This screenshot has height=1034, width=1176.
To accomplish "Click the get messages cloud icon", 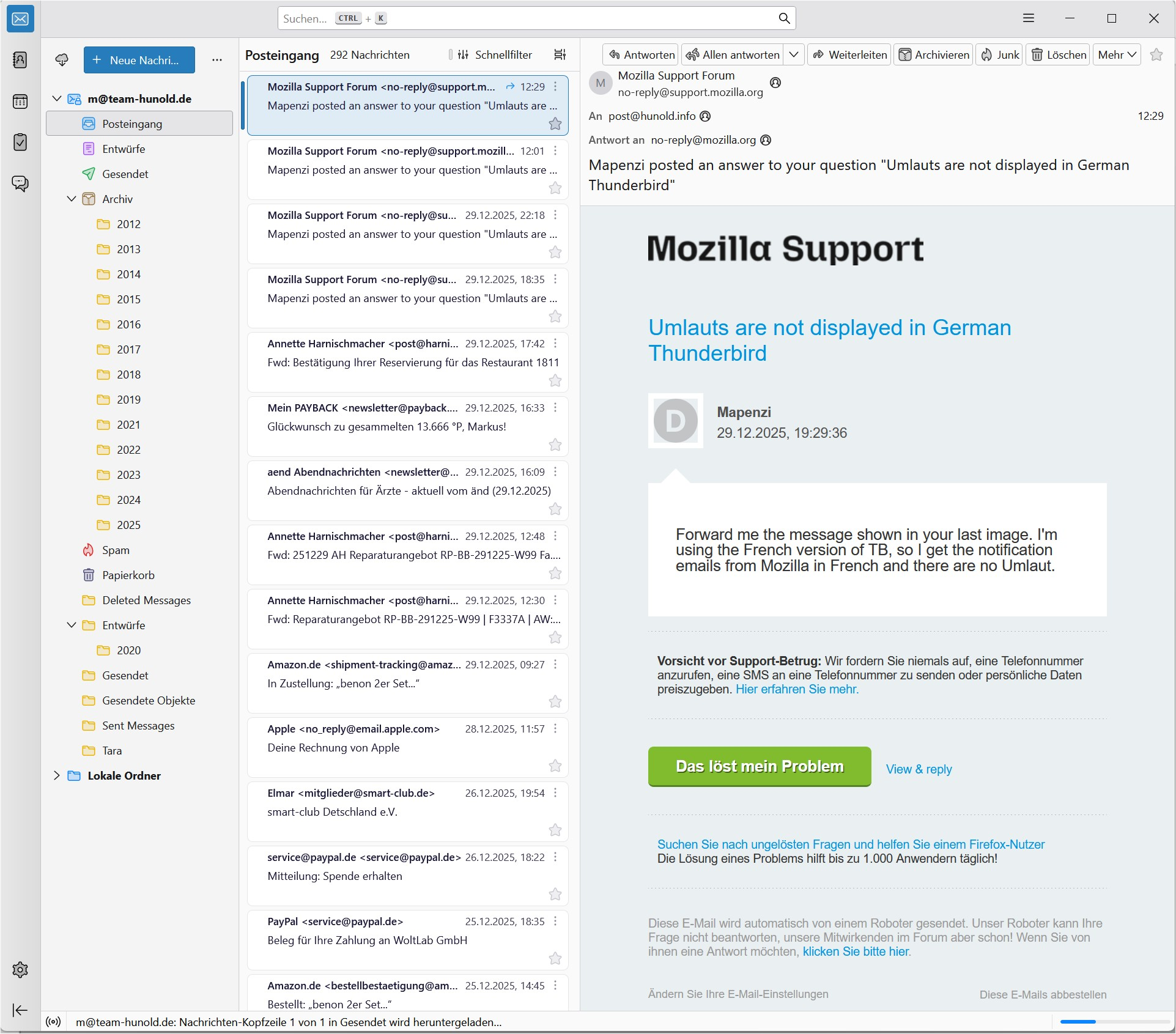I will coord(62,60).
